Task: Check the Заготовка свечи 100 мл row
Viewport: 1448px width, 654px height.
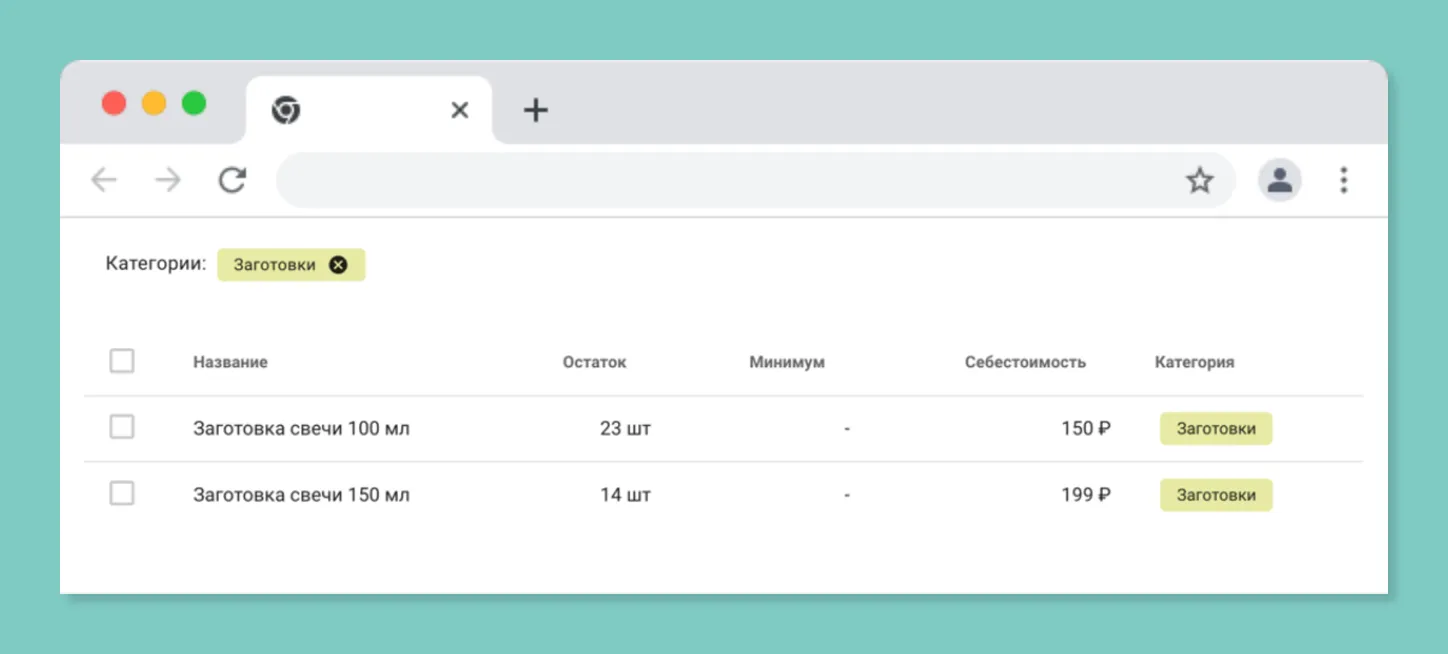Action: tap(122, 427)
